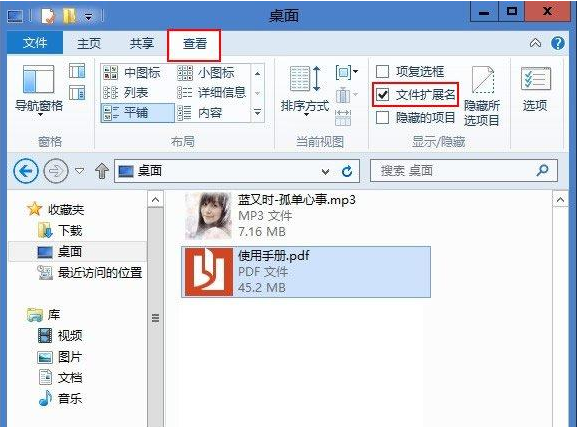Viewport: 577px width, 427px height.
Task: Open the 文件 ribbon tab
Action: [x=35, y=43]
